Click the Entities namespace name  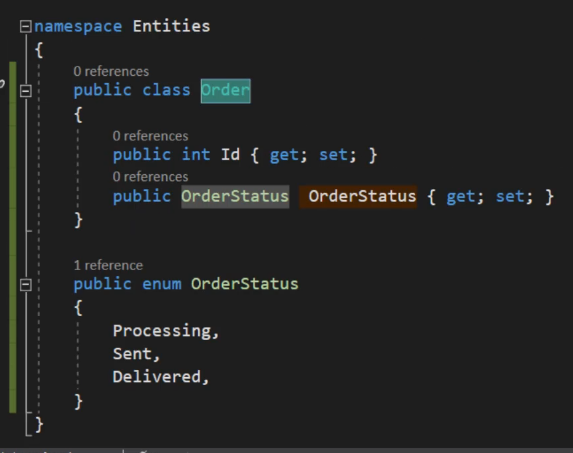click(x=171, y=26)
